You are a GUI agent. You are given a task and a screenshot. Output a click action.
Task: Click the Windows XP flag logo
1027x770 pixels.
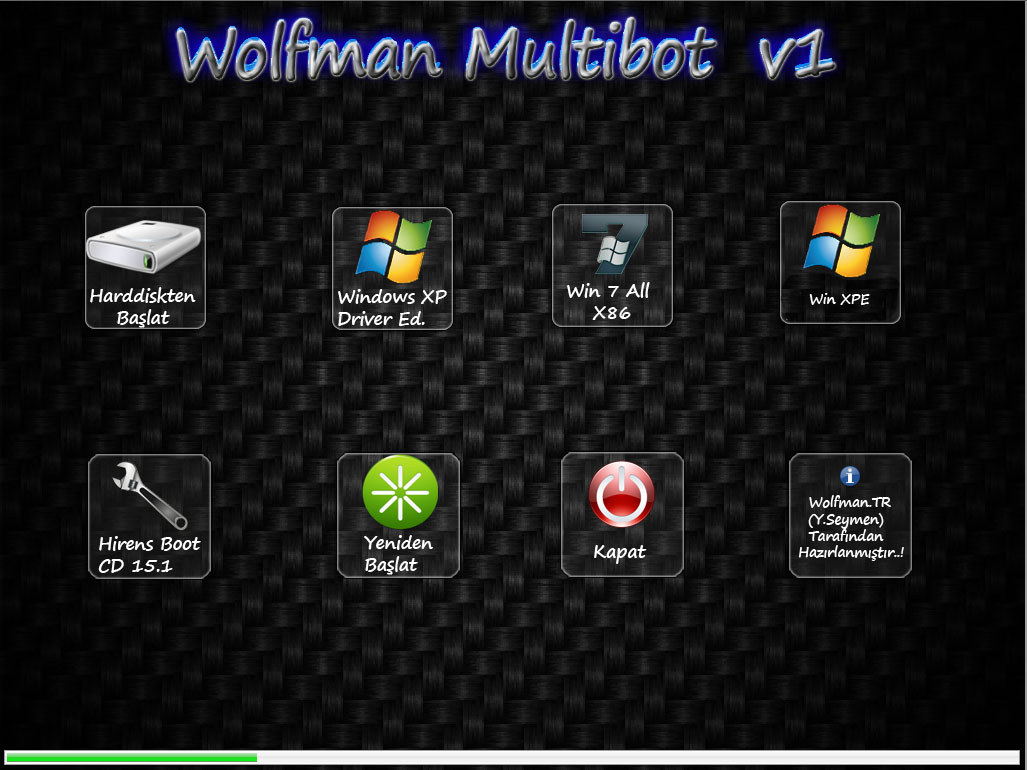point(393,246)
